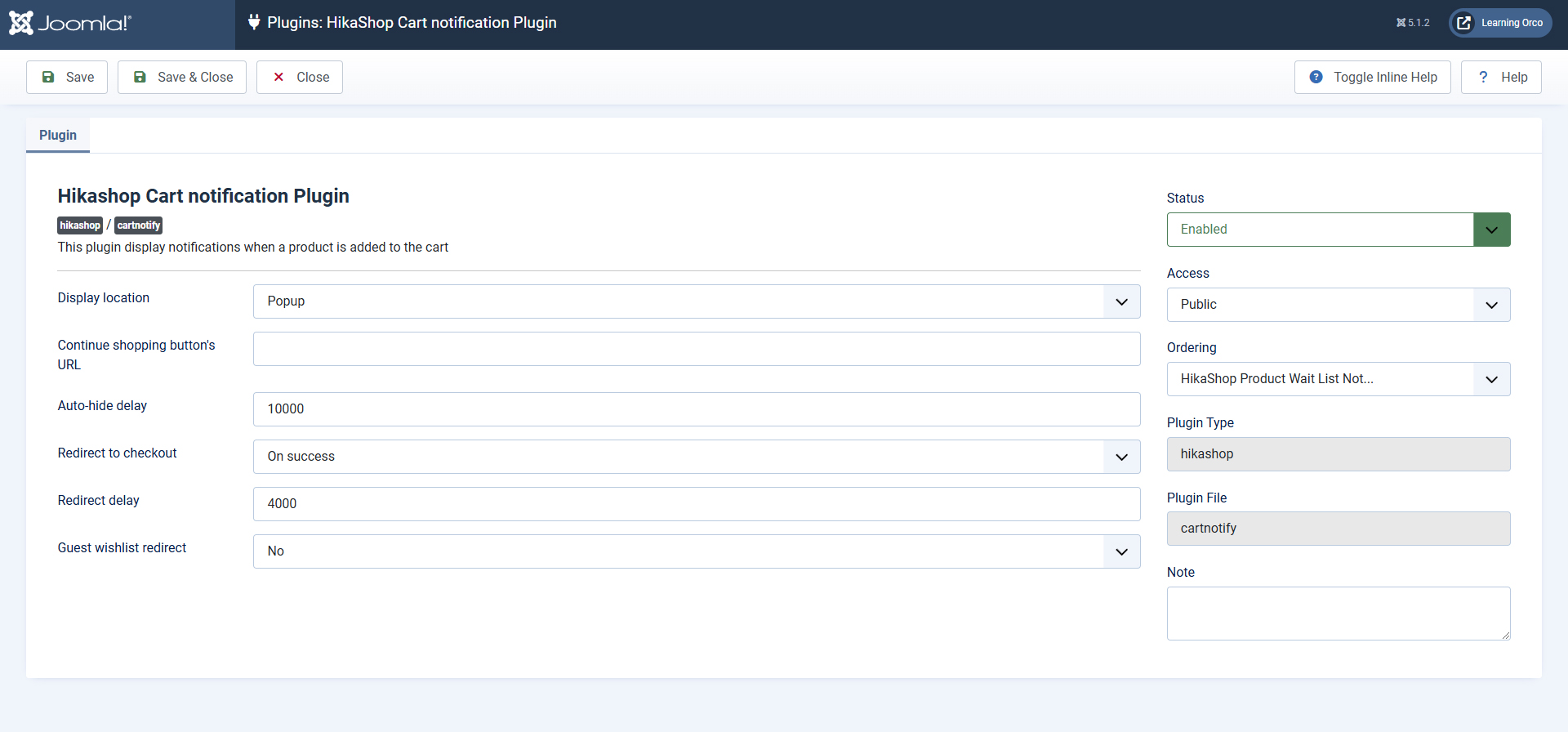Click the Status label
Image resolution: width=1568 pixels, height=732 pixels.
(1185, 199)
